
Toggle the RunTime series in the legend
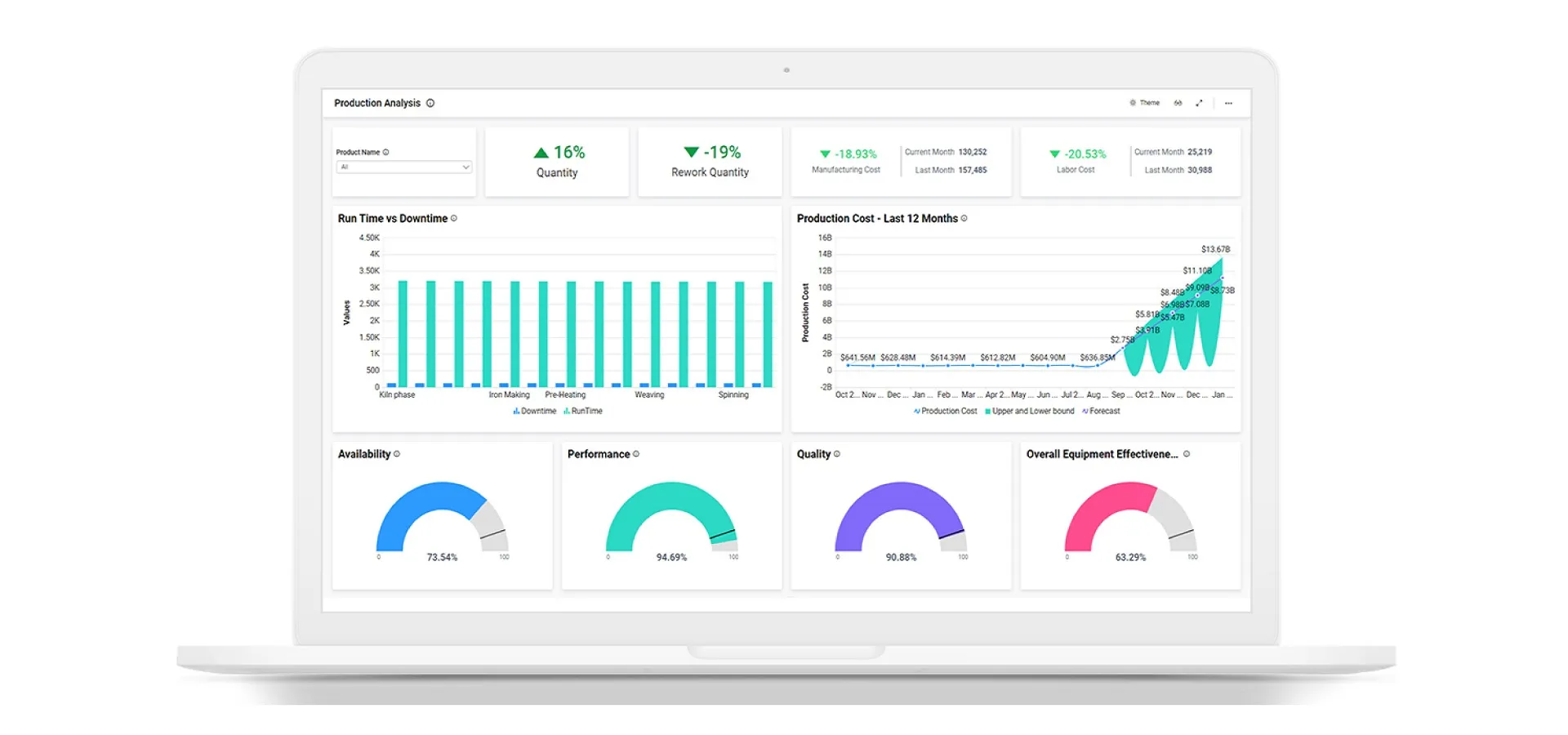(x=586, y=411)
